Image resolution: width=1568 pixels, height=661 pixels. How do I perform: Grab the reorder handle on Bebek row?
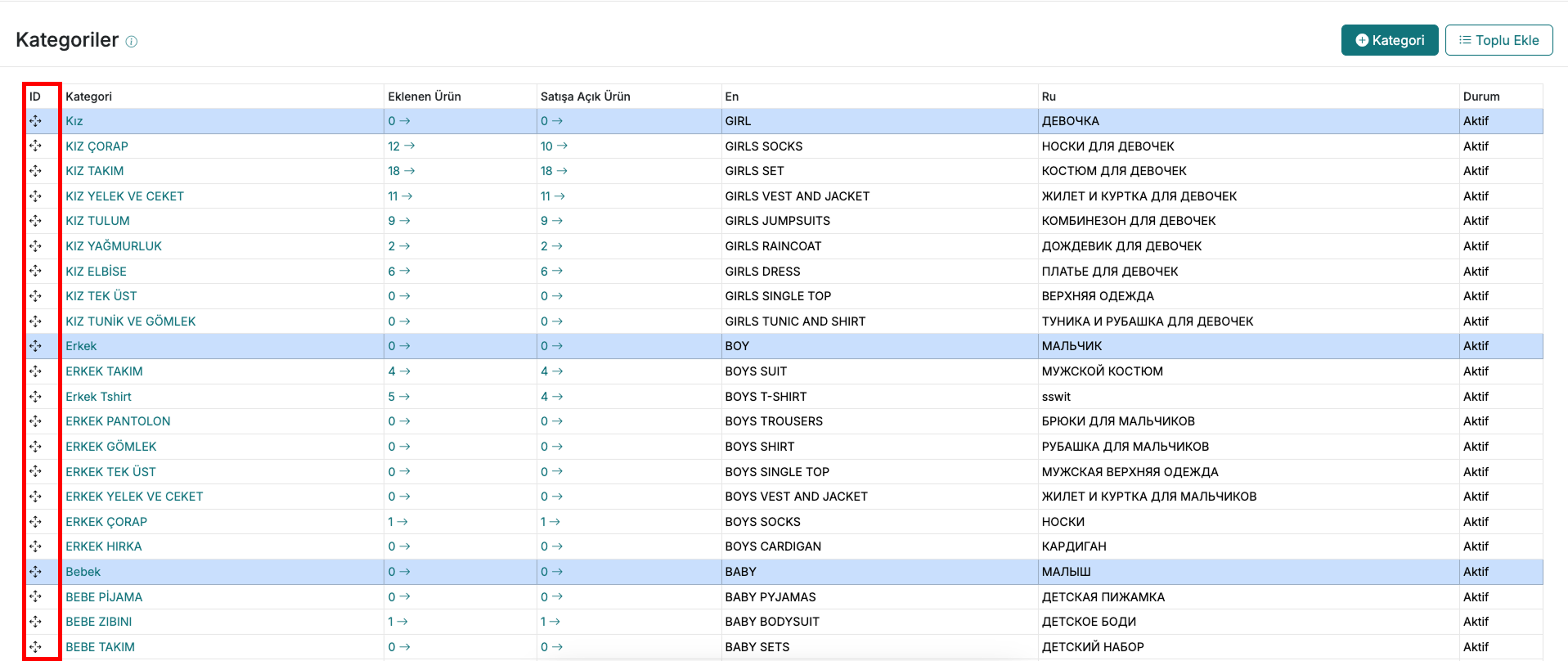(x=36, y=572)
